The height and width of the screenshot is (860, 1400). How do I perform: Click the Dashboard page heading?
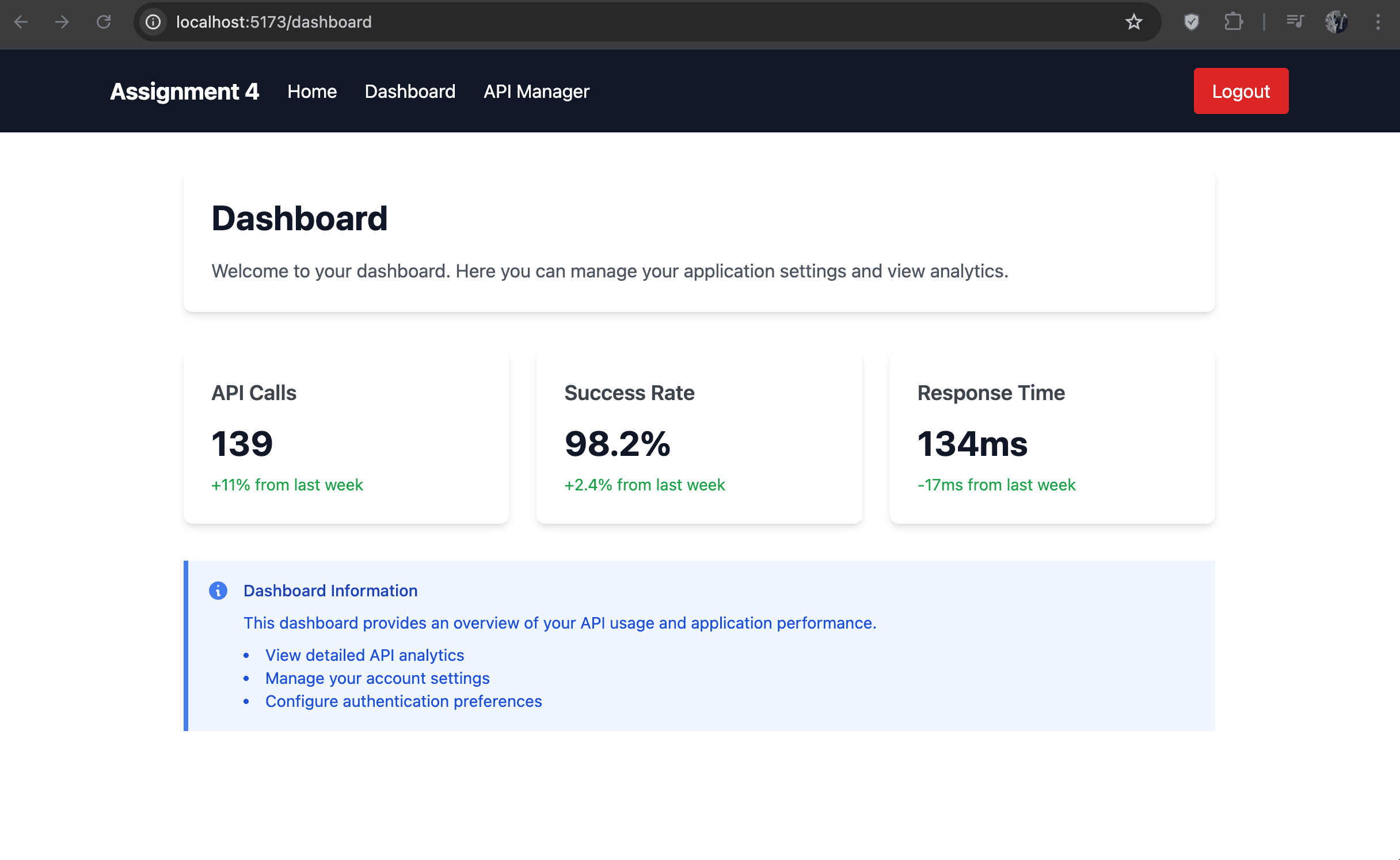coord(299,218)
